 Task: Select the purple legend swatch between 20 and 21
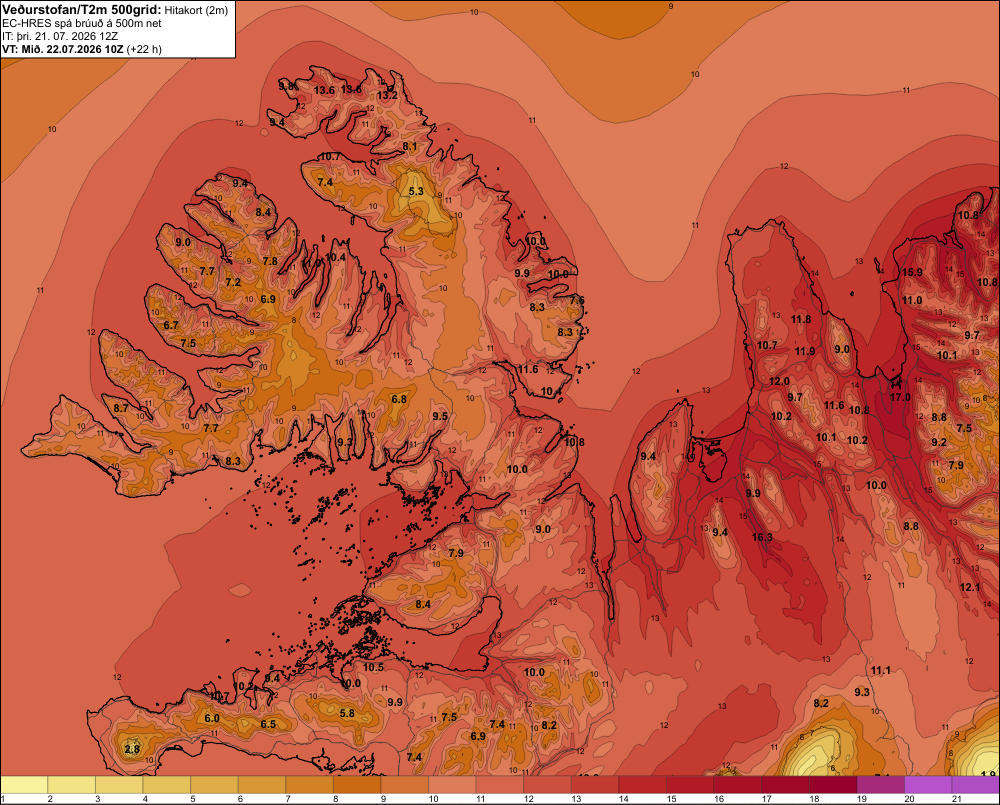pos(928,785)
